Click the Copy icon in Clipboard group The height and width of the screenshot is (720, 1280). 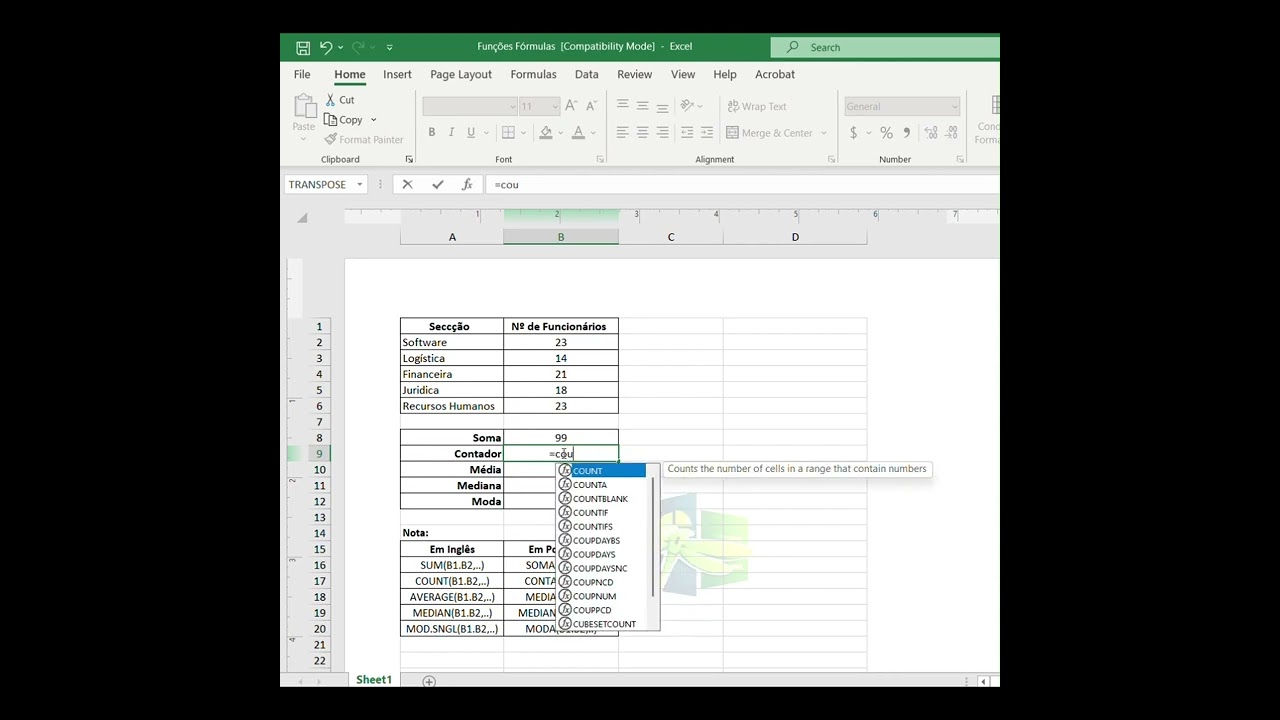coord(330,120)
